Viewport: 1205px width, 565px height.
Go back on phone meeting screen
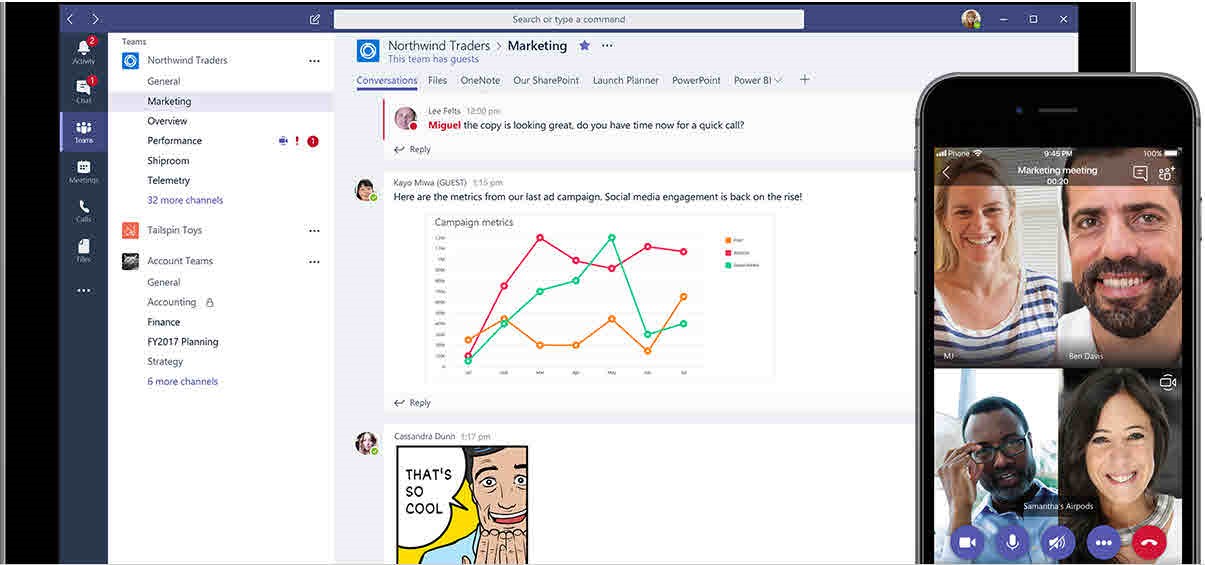947,173
